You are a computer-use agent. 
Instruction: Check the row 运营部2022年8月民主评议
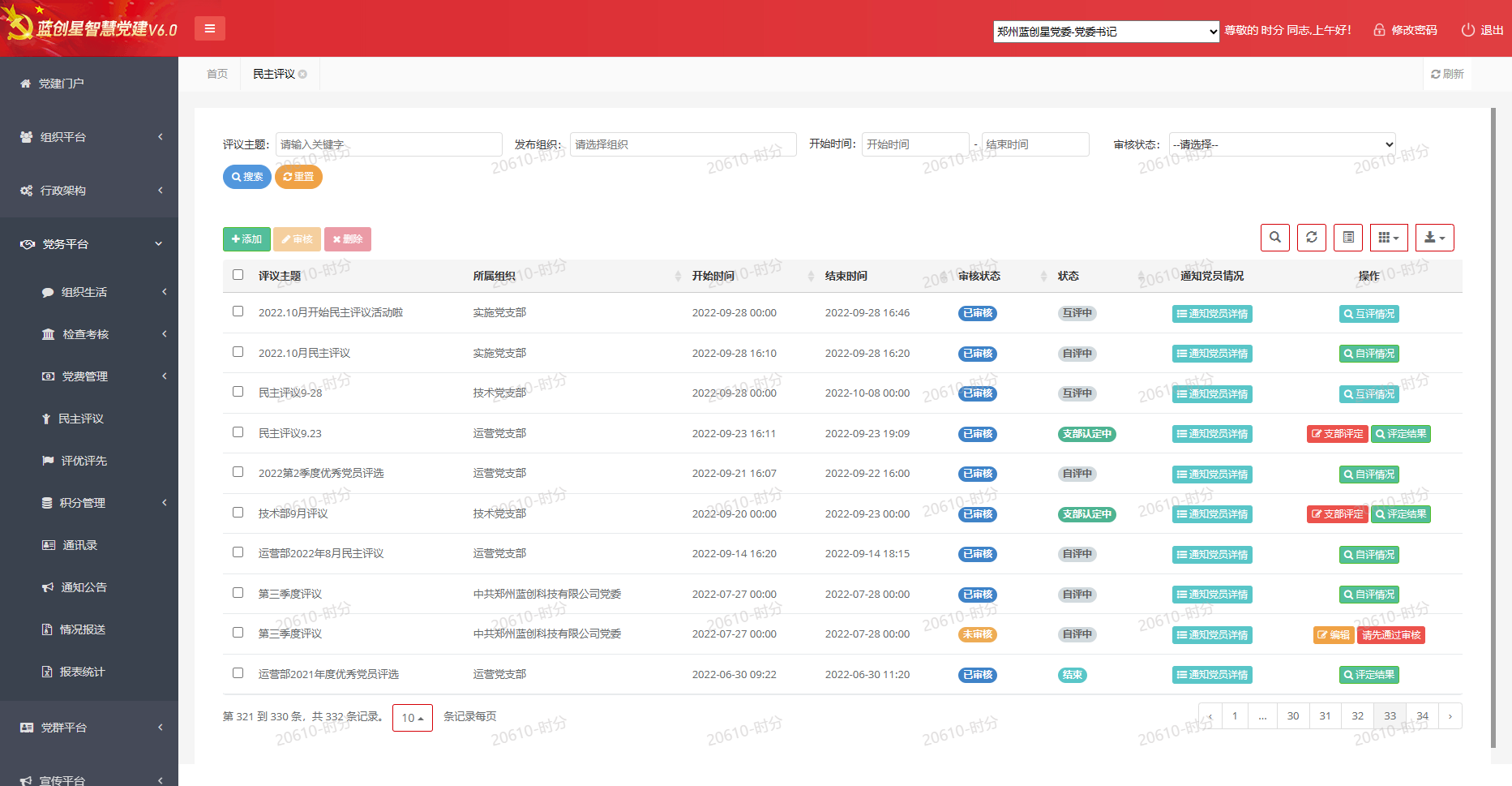tap(238, 552)
